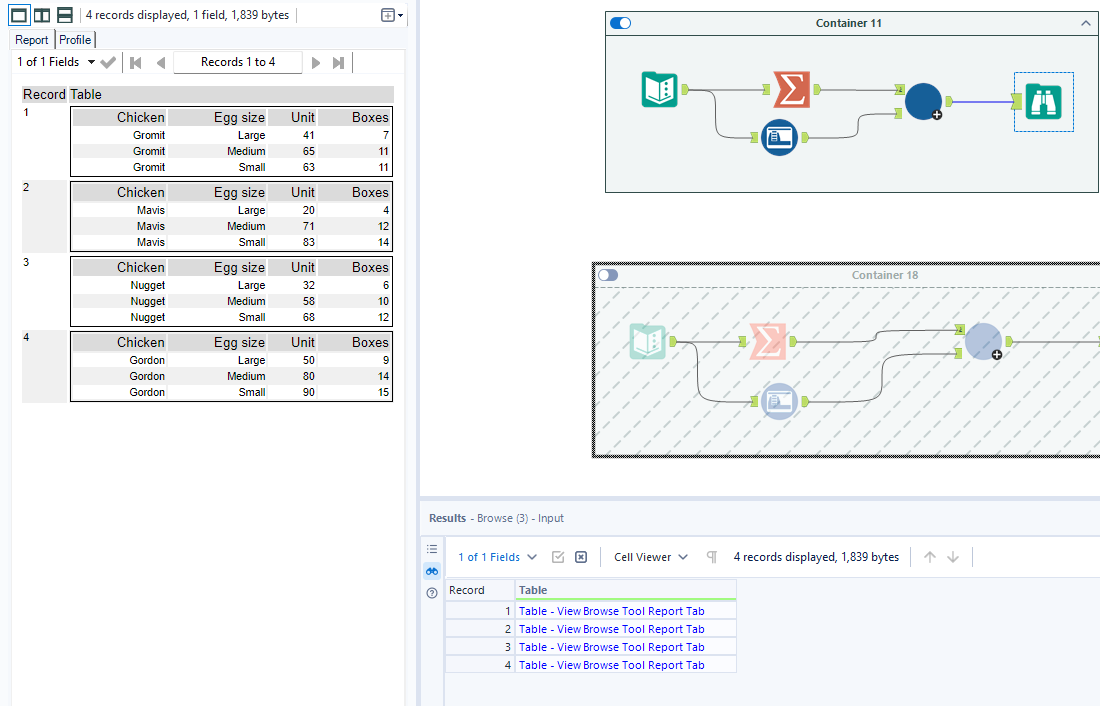Viewport: 1100px width, 706px height.
Task: Disable Container 11 with its toggle
Action: [621, 23]
